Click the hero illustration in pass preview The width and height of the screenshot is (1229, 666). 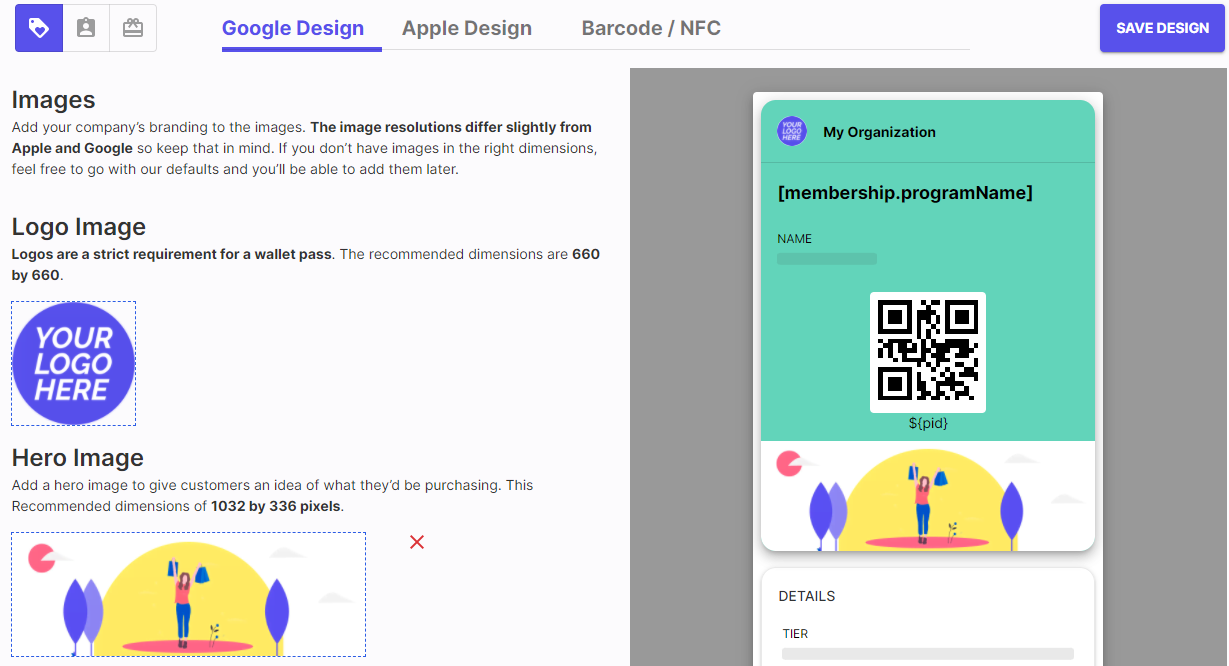(x=928, y=496)
